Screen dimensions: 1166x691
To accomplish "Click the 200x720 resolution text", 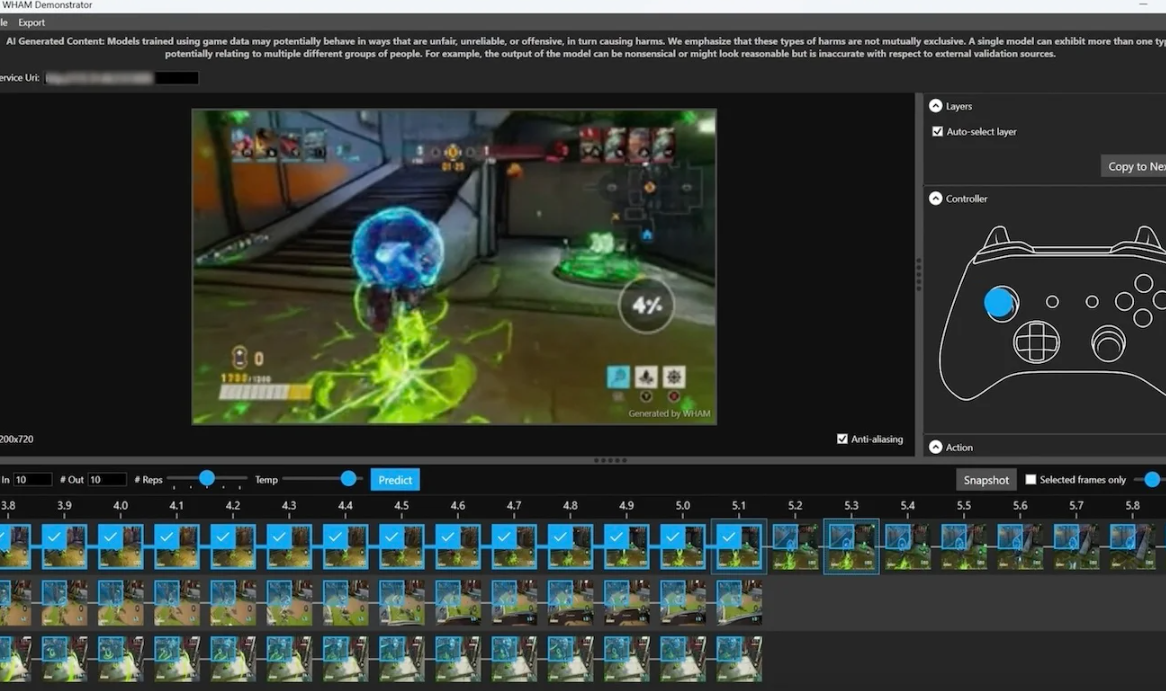I will click(x=16, y=439).
